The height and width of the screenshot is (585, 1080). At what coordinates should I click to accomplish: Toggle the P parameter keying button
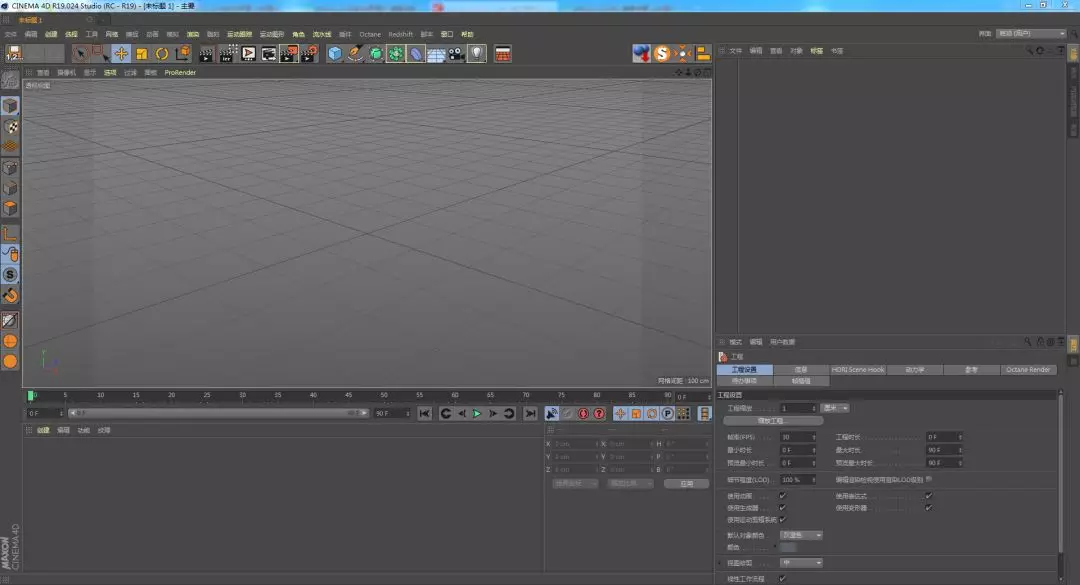[x=667, y=413]
